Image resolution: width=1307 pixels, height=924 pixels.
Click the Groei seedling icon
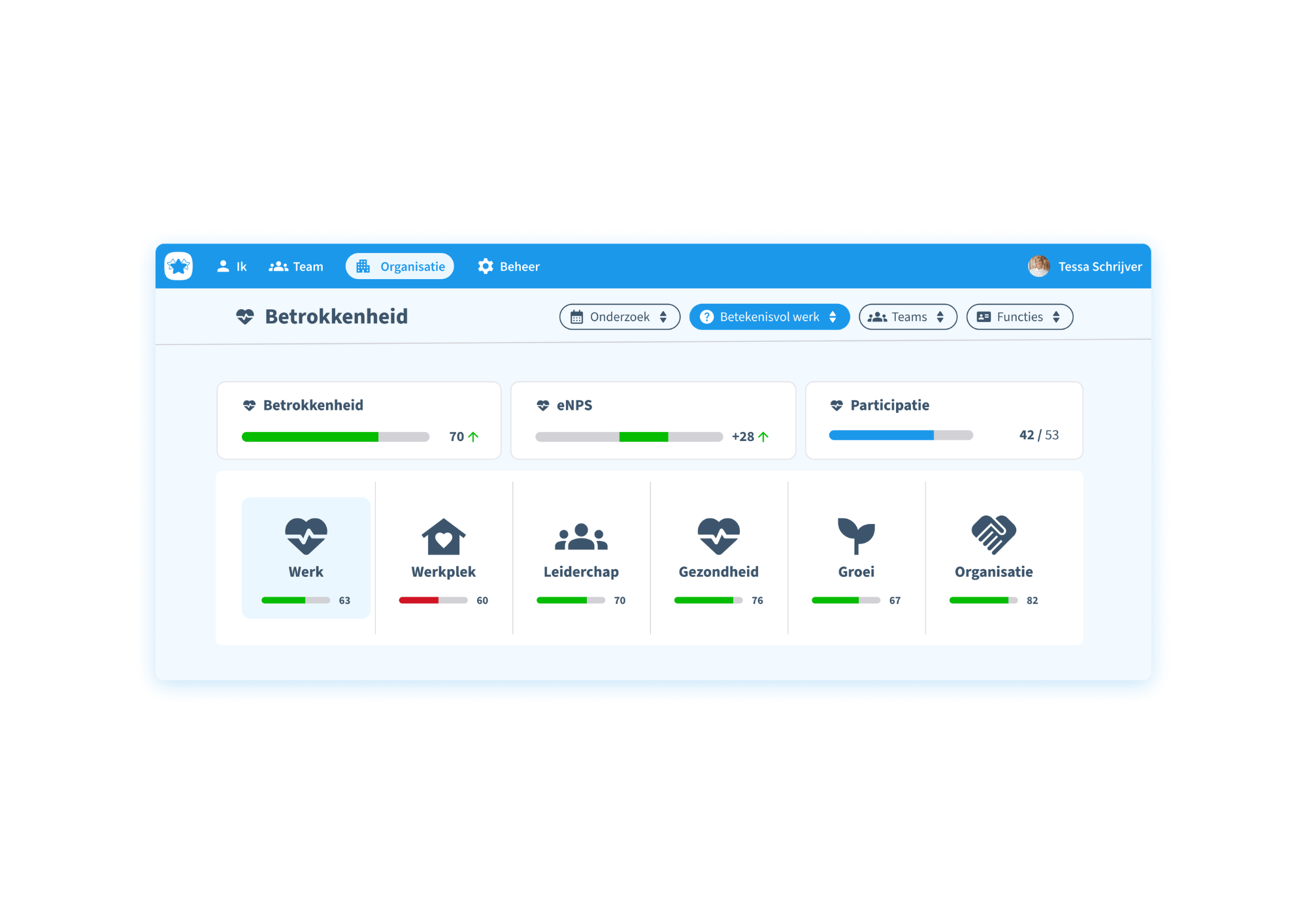856,536
